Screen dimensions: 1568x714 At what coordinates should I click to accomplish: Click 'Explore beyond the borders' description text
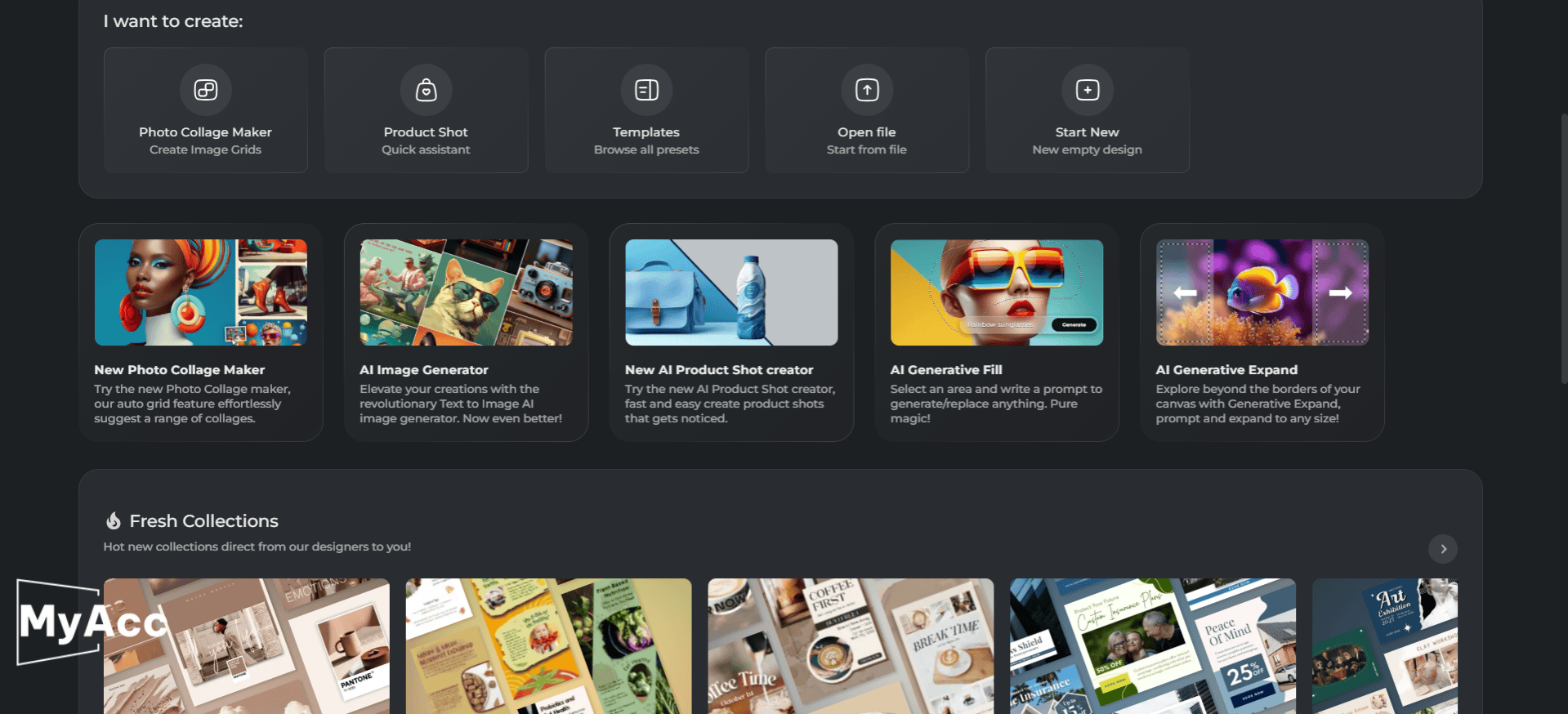pos(1258,404)
